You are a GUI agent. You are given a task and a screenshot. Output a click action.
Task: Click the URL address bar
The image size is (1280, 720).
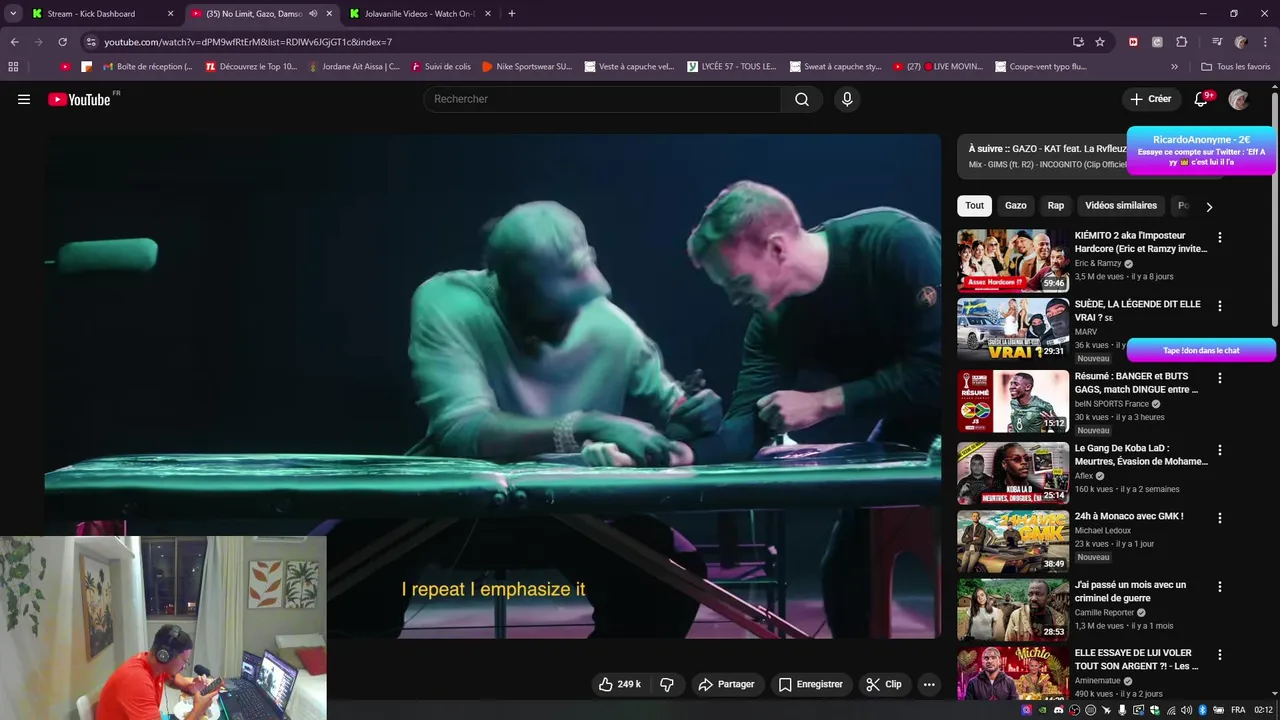click(580, 42)
